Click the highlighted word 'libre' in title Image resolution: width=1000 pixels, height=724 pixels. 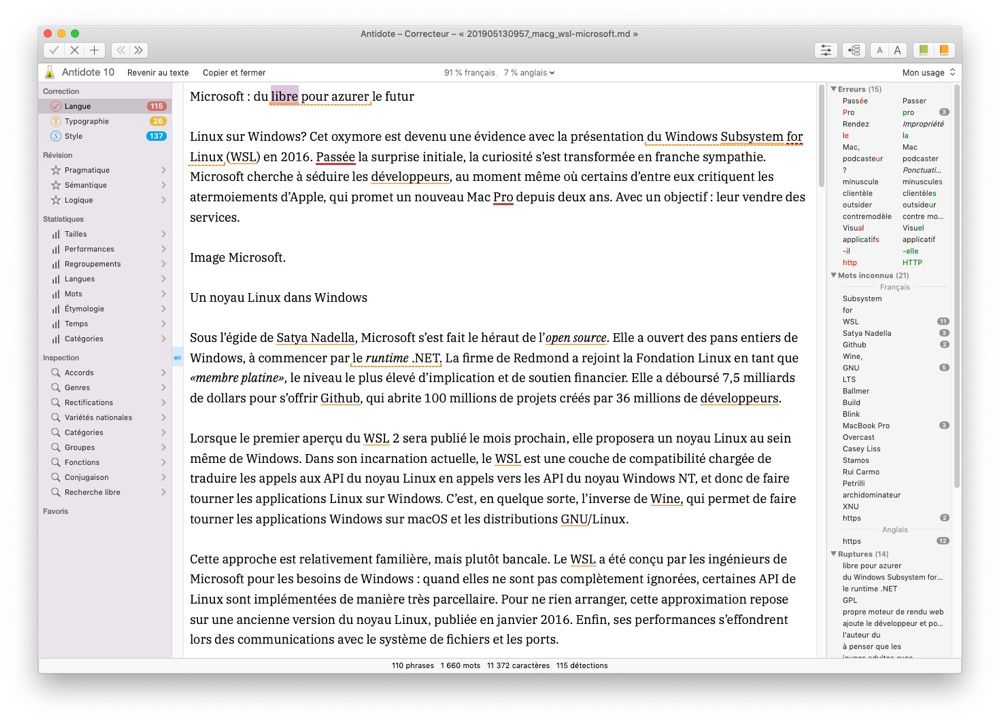(284, 96)
